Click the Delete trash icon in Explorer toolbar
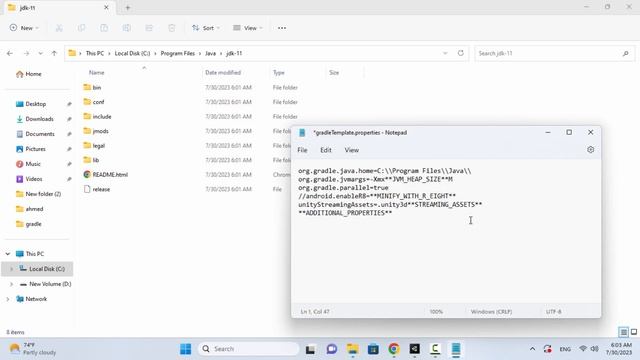Image resolution: width=640 pixels, height=360 pixels. pyautogui.click(x=171, y=28)
